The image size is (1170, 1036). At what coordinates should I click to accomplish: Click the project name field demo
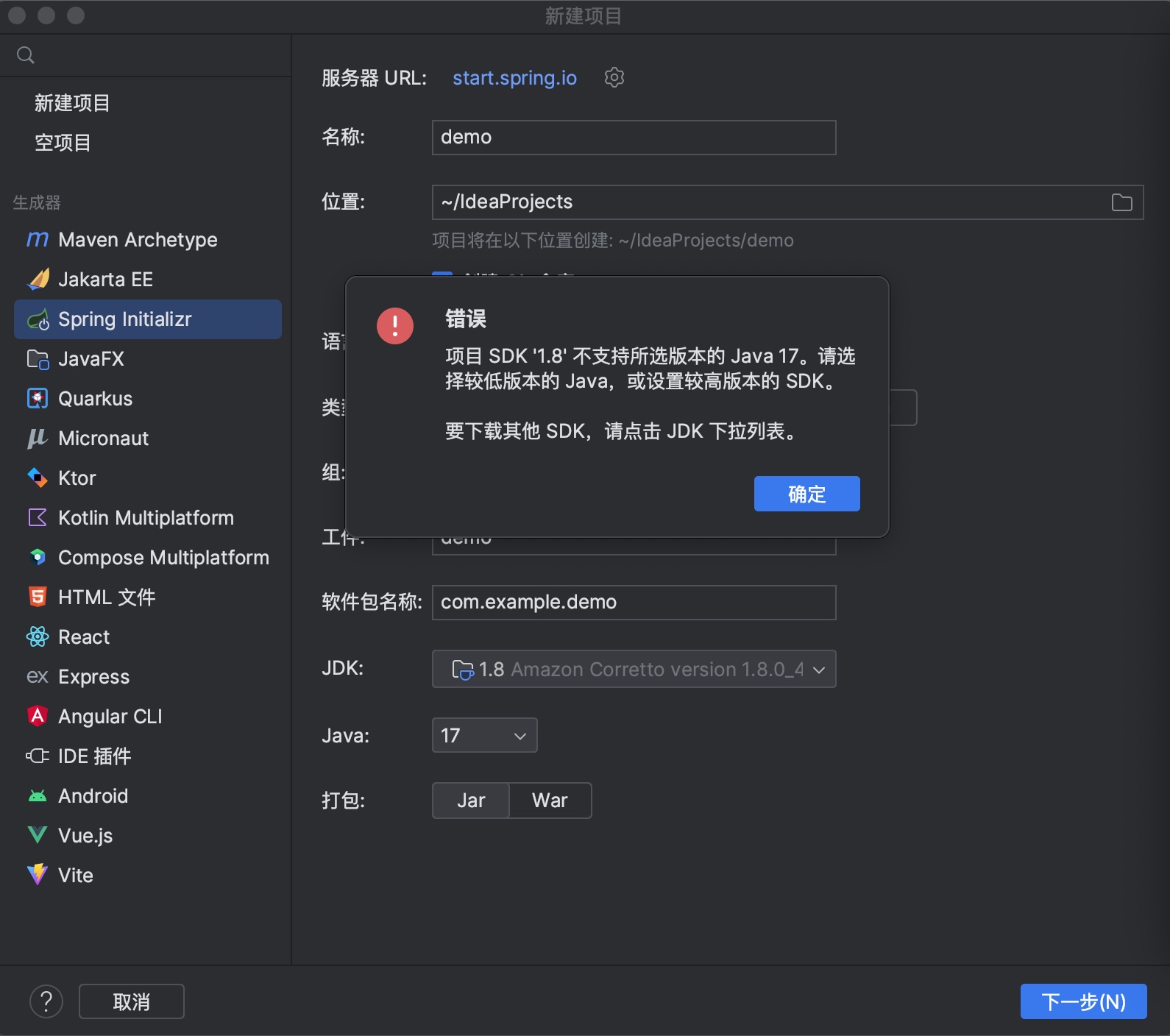pyautogui.click(x=634, y=138)
